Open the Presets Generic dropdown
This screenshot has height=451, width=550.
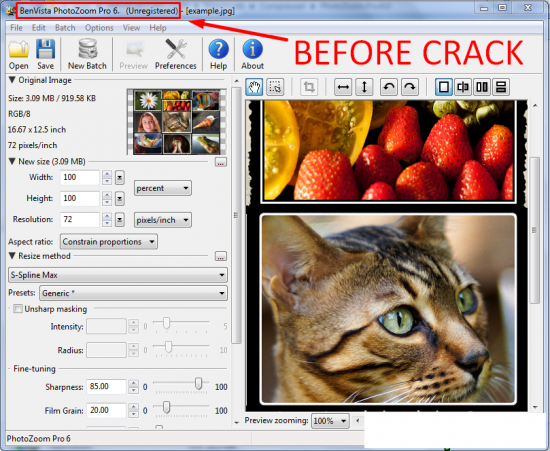133,293
